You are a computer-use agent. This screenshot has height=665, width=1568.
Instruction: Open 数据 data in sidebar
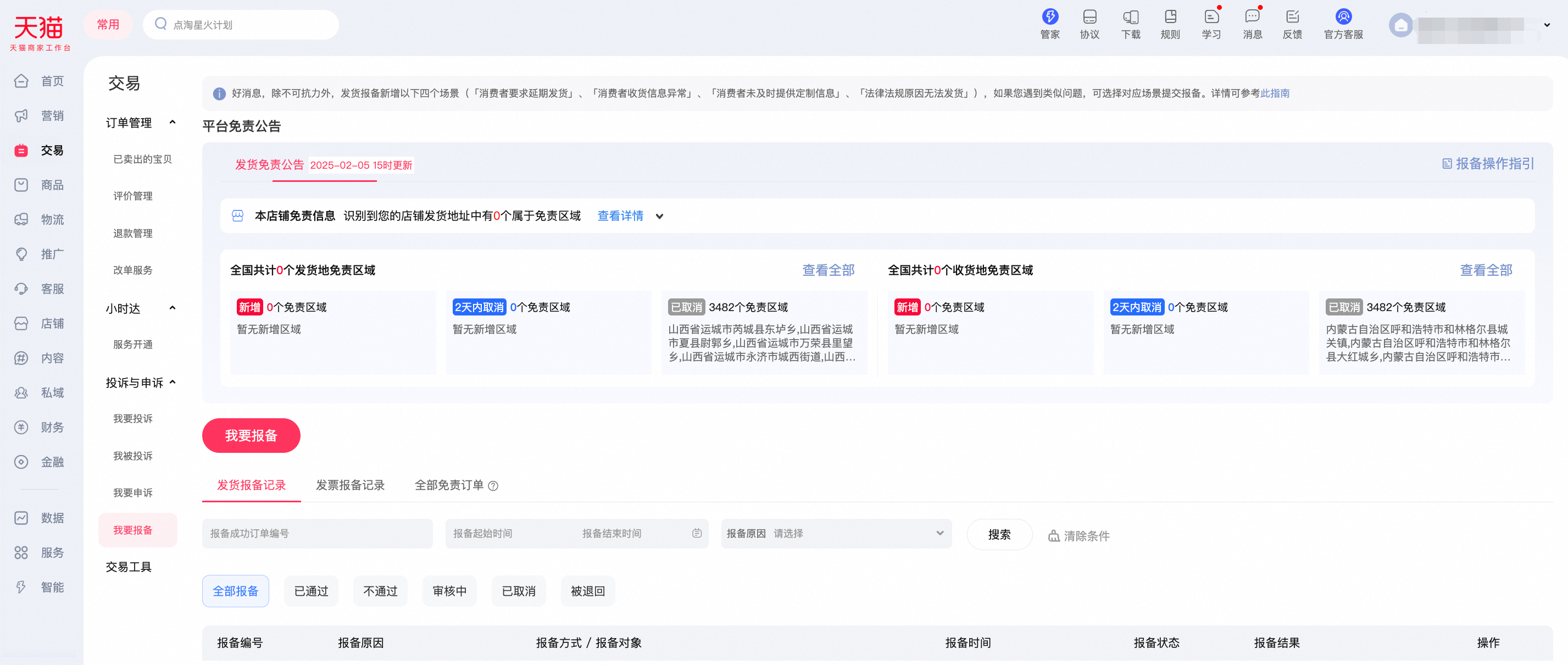click(40, 518)
